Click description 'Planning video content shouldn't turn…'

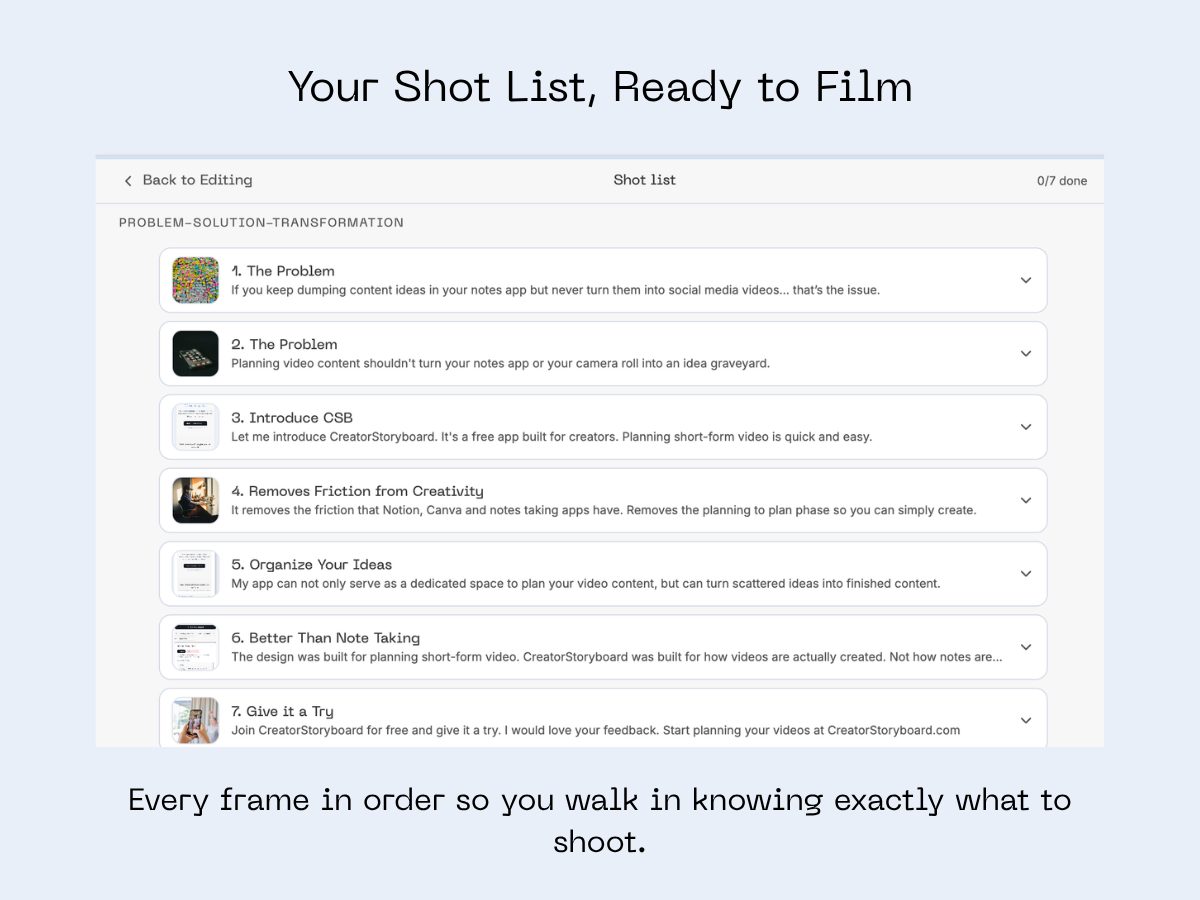point(501,363)
